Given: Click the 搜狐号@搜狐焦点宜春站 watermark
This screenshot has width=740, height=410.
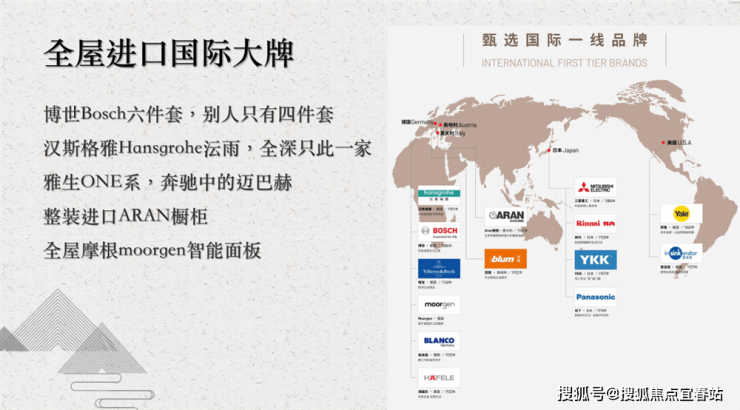Looking at the screenshot, I should click(640, 393).
